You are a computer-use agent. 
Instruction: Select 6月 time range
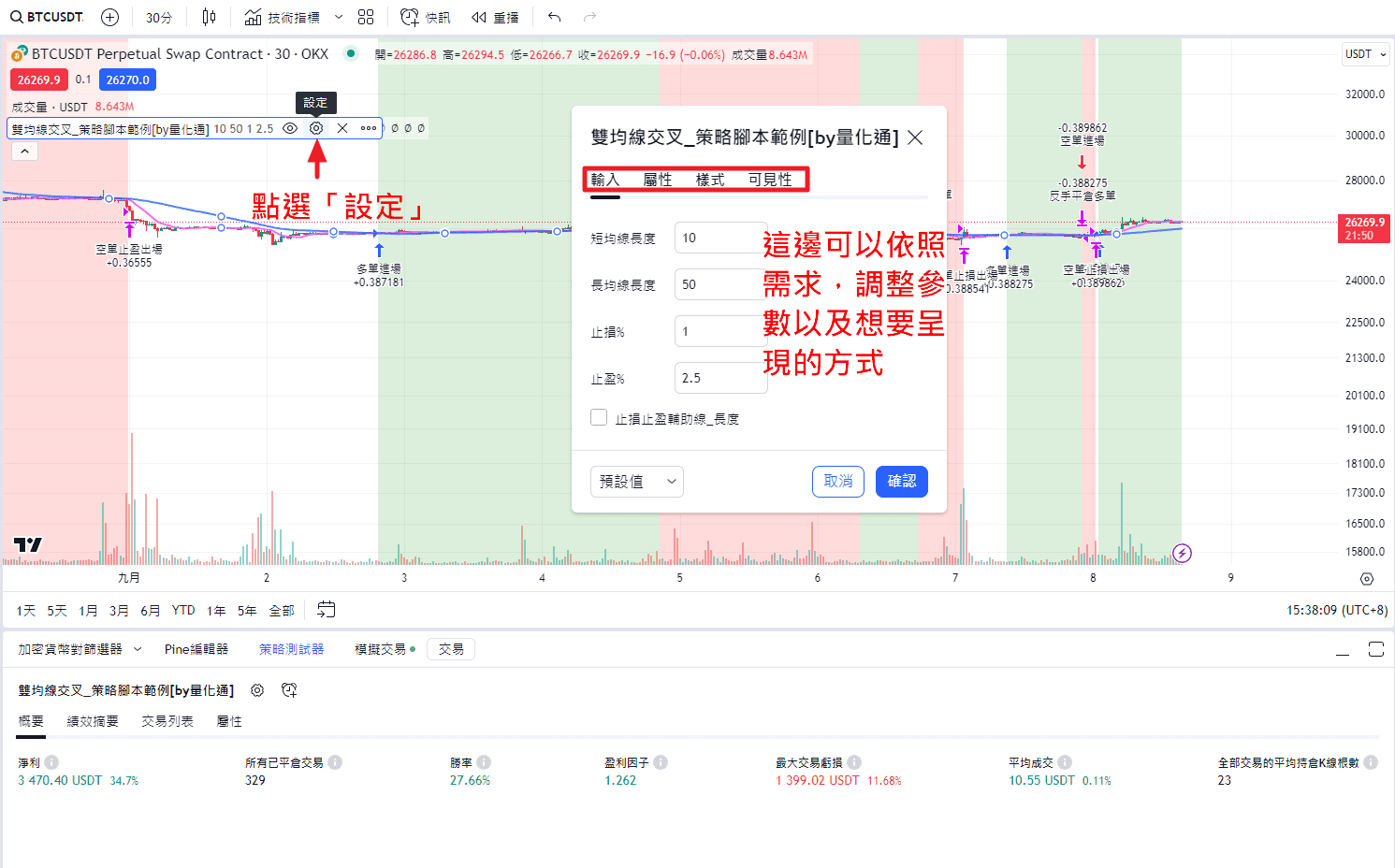pos(151,611)
